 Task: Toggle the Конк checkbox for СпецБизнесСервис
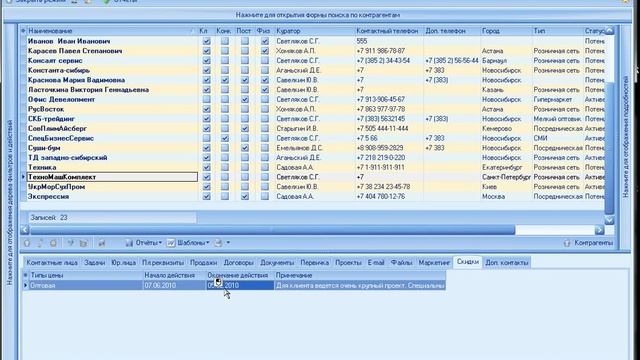(x=225, y=138)
